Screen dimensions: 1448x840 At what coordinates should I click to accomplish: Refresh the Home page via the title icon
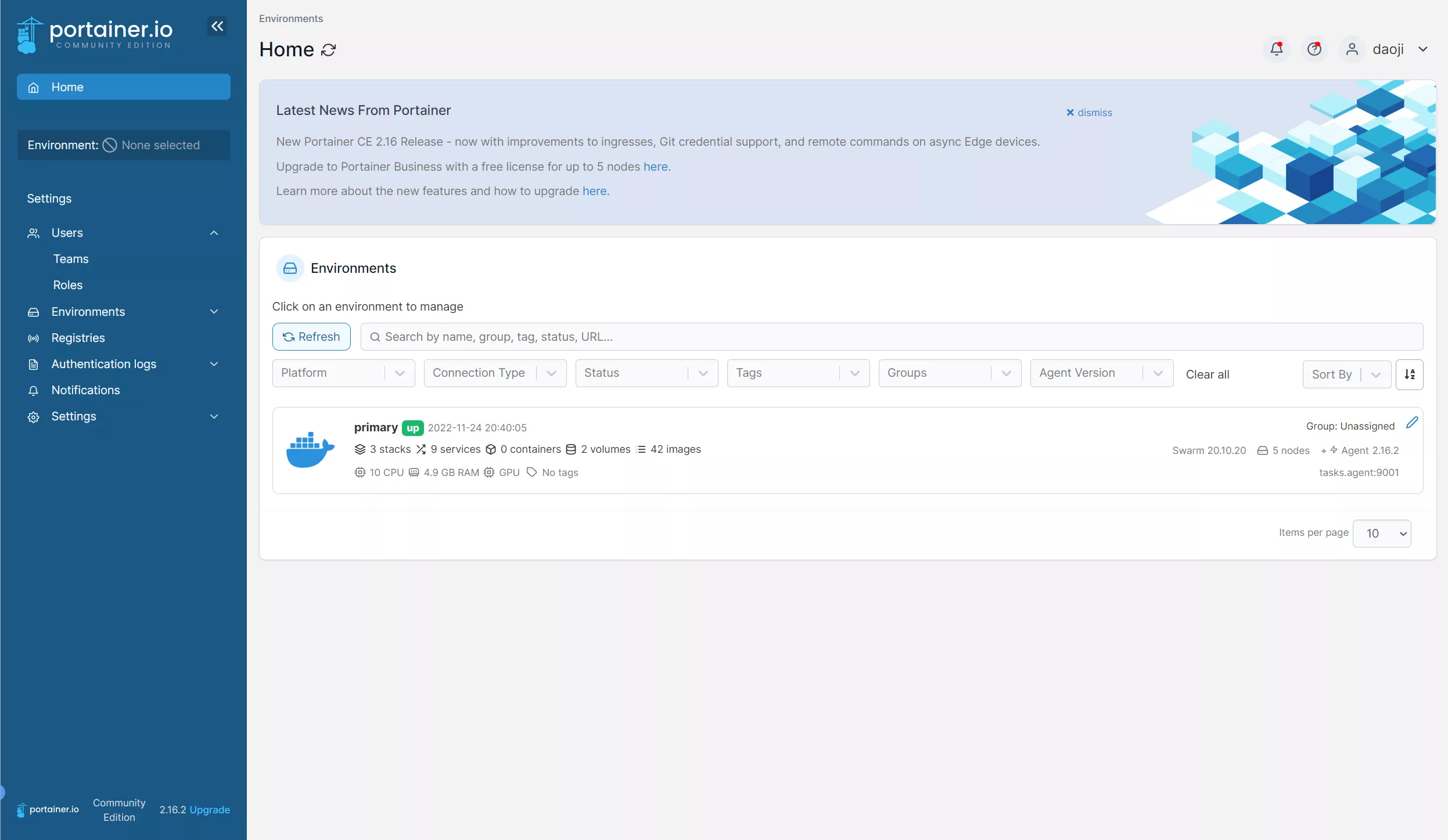point(329,50)
